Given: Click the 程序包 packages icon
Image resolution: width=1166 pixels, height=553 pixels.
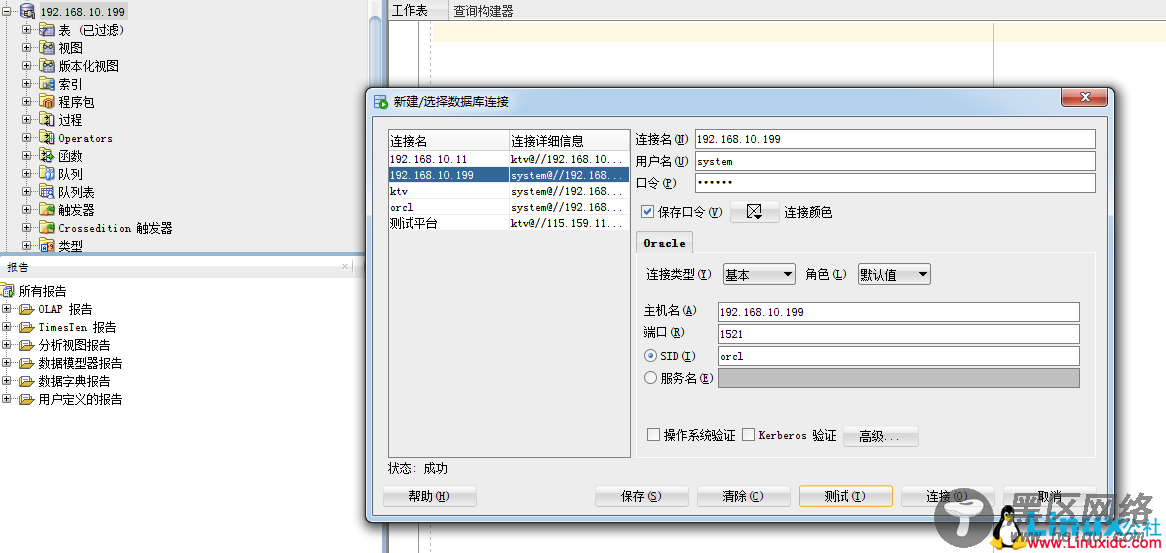Looking at the screenshot, I should [x=47, y=102].
